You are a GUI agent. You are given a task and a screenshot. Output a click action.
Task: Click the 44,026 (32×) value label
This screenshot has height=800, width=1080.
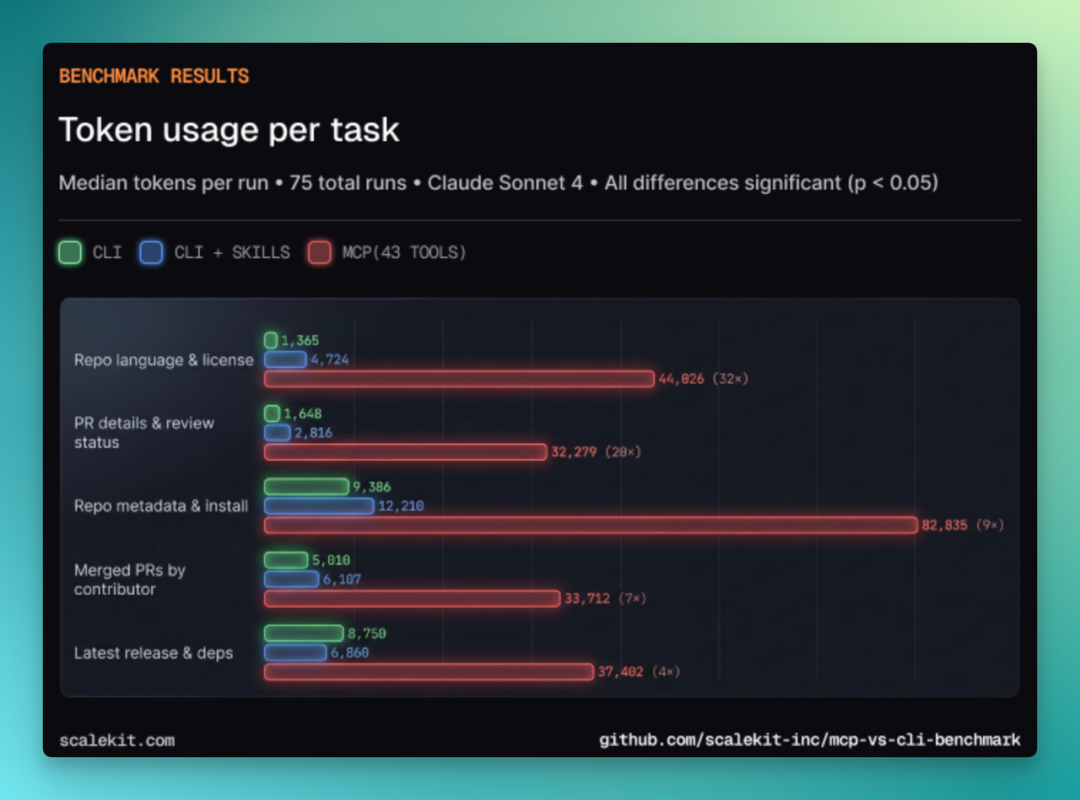tap(703, 379)
